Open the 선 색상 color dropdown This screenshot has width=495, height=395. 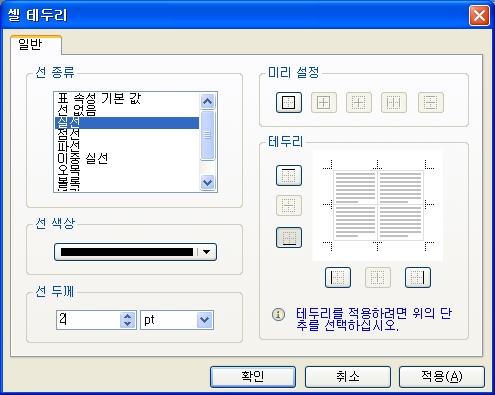click(x=206, y=252)
